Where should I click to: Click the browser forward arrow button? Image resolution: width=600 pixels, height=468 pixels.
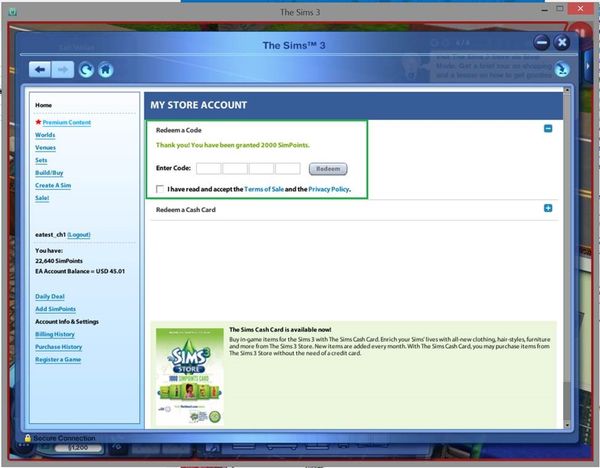62,69
